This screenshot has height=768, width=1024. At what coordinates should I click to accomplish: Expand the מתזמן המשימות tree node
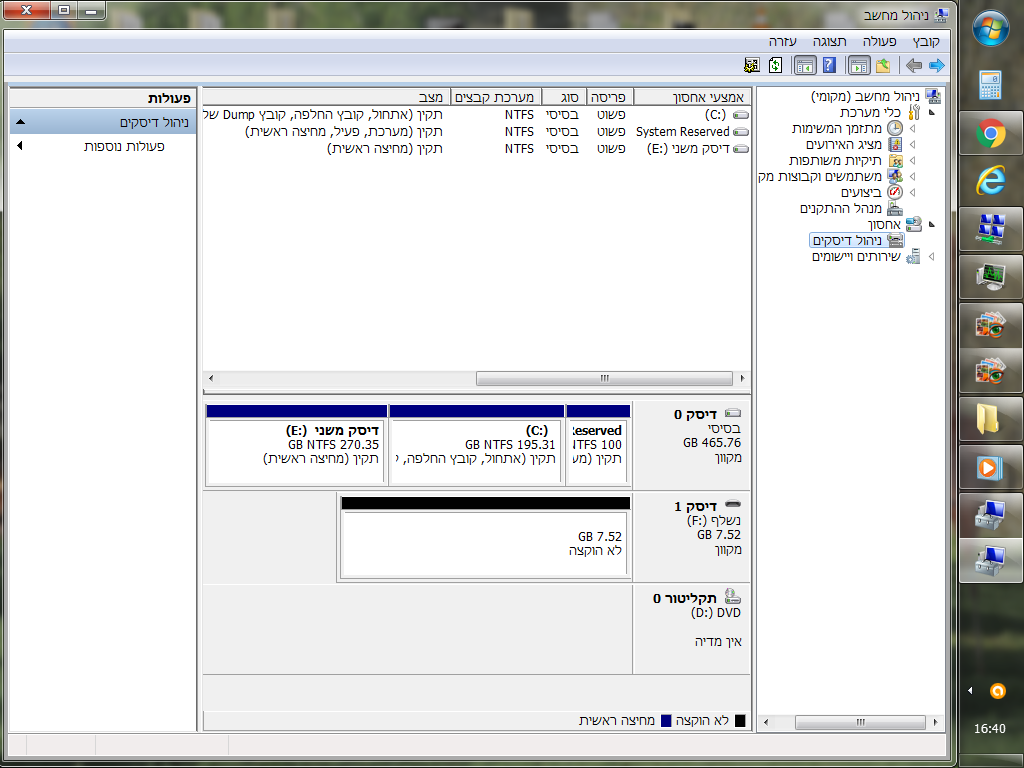coord(912,129)
